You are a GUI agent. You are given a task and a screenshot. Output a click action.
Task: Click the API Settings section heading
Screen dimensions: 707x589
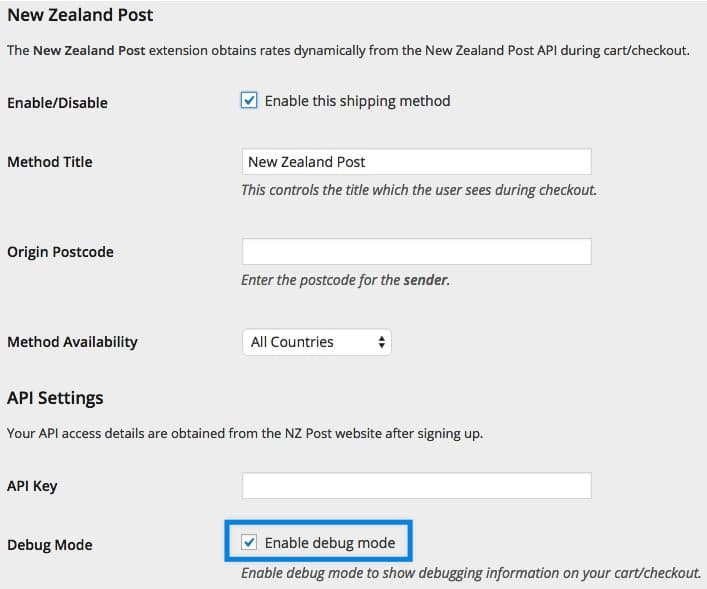point(55,398)
